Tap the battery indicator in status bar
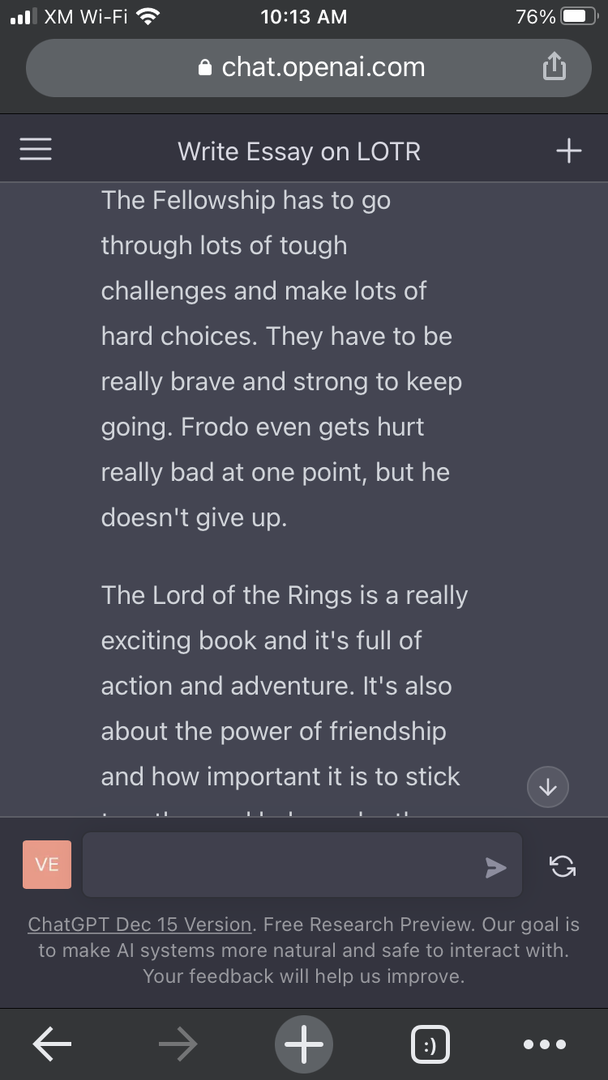This screenshot has height=1080, width=608. coord(580,17)
